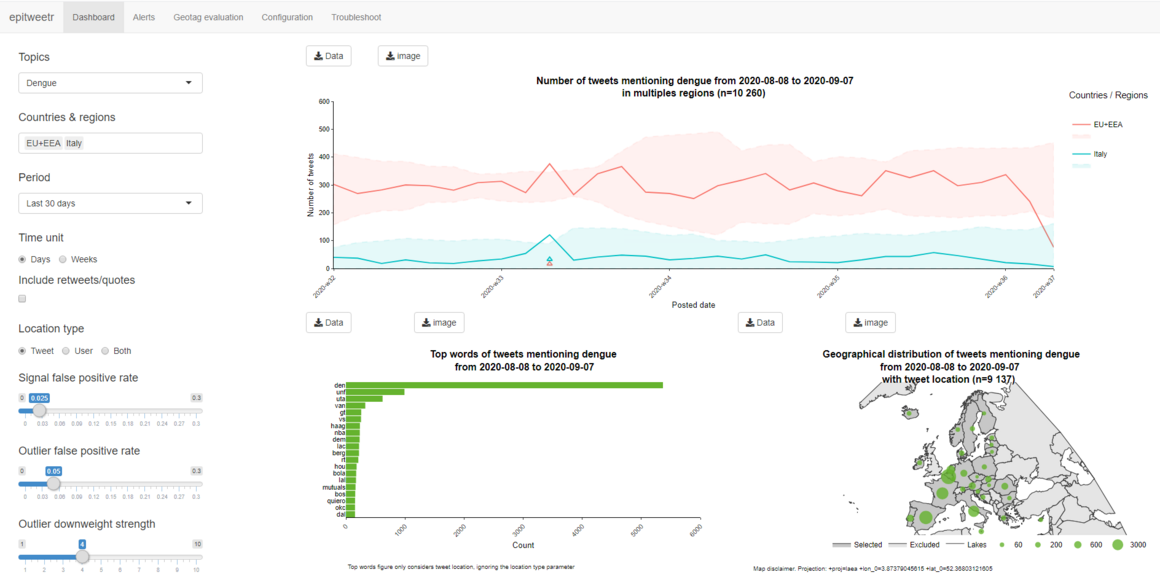This screenshot has height=583, width=1160.
Task: Select Both as location type
Action: [x=105, y=351]
